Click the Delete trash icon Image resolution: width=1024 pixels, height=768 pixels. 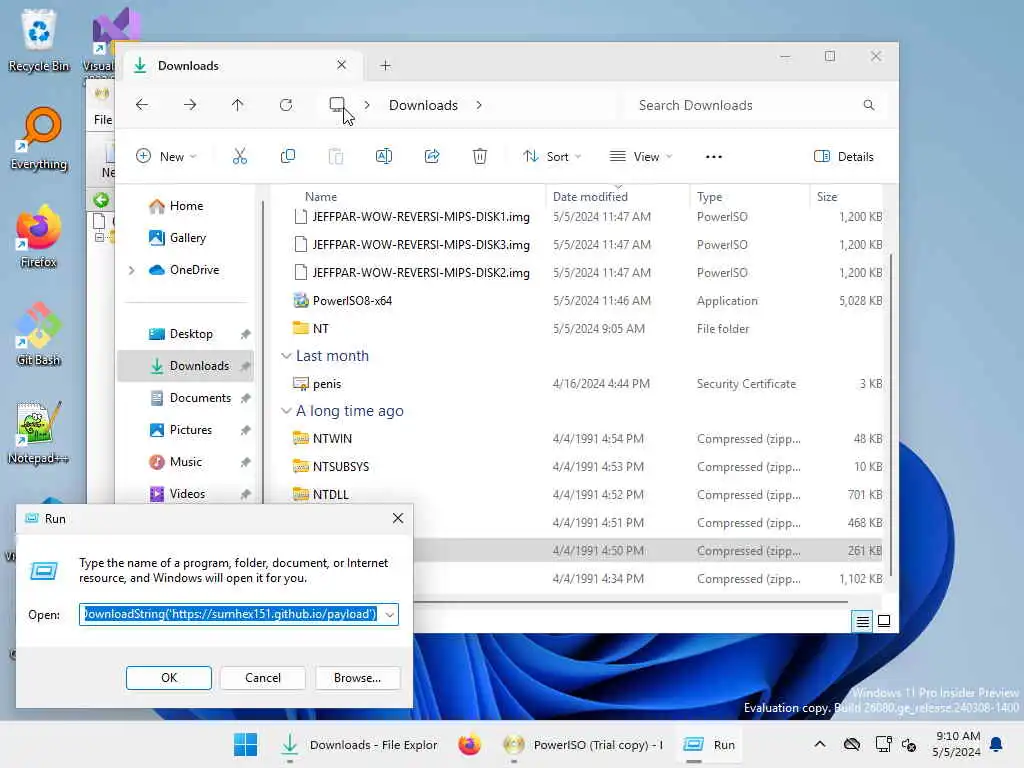click(x=479, y=156)
